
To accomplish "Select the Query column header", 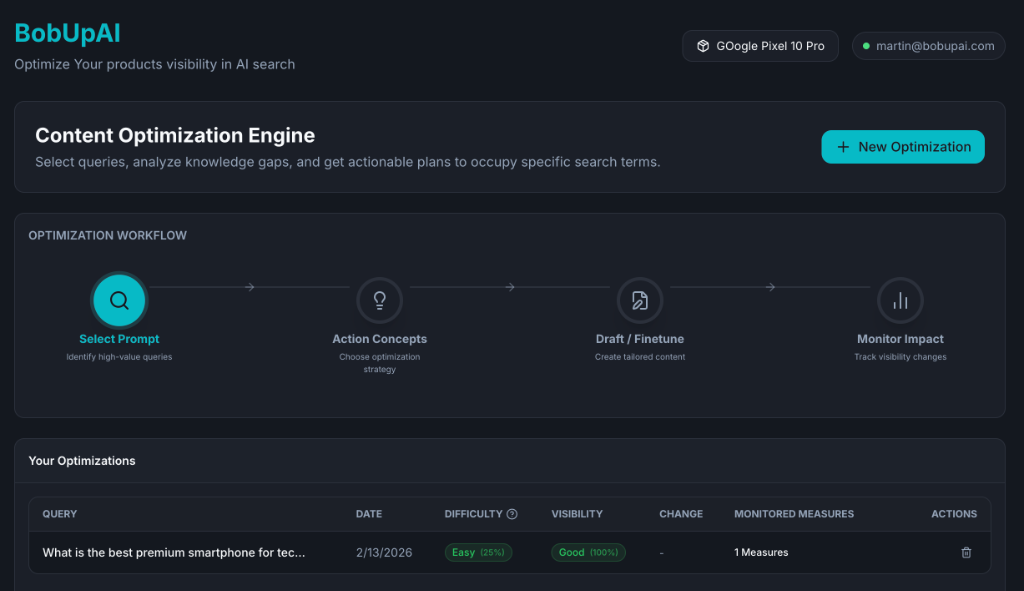I will [59, 513].
